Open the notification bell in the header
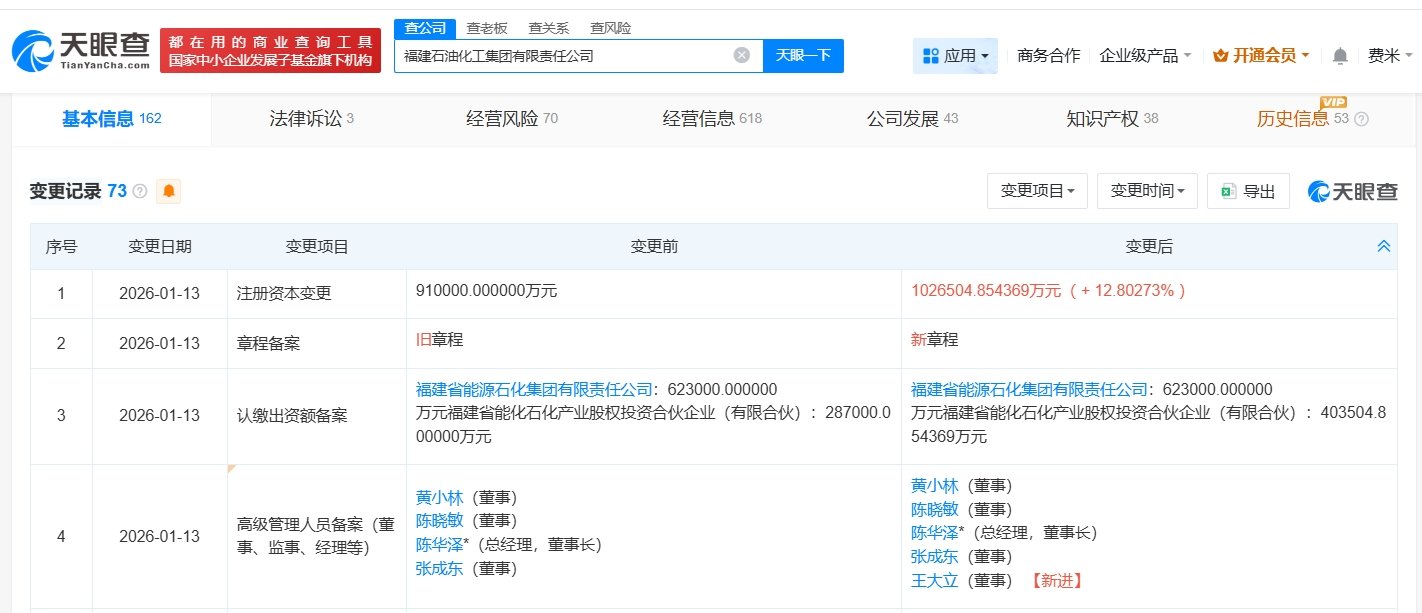Screen dimensions: 1422x613 (1340, 56)
